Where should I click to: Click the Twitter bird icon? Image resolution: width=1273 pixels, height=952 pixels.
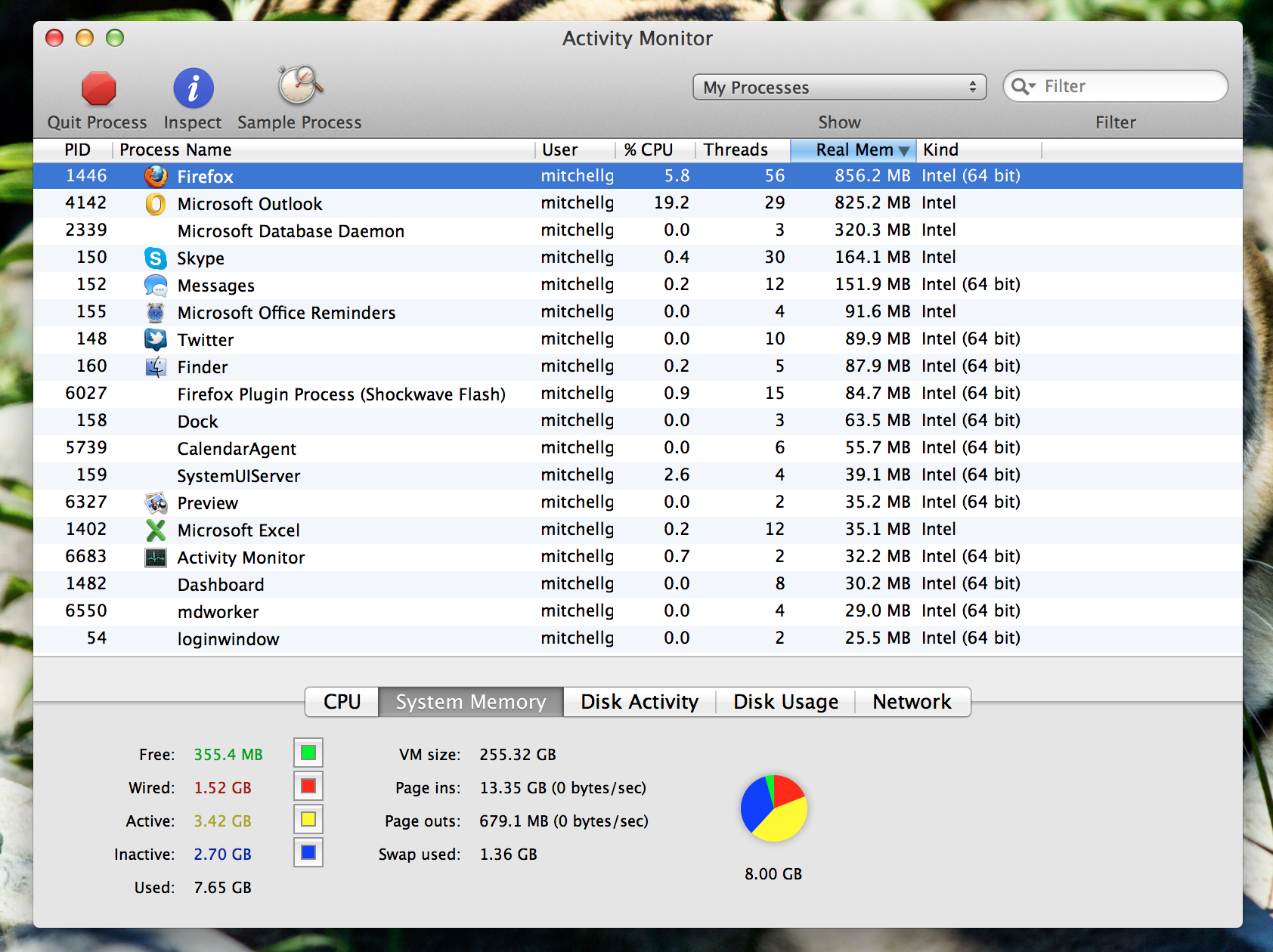tap(156, 340)
